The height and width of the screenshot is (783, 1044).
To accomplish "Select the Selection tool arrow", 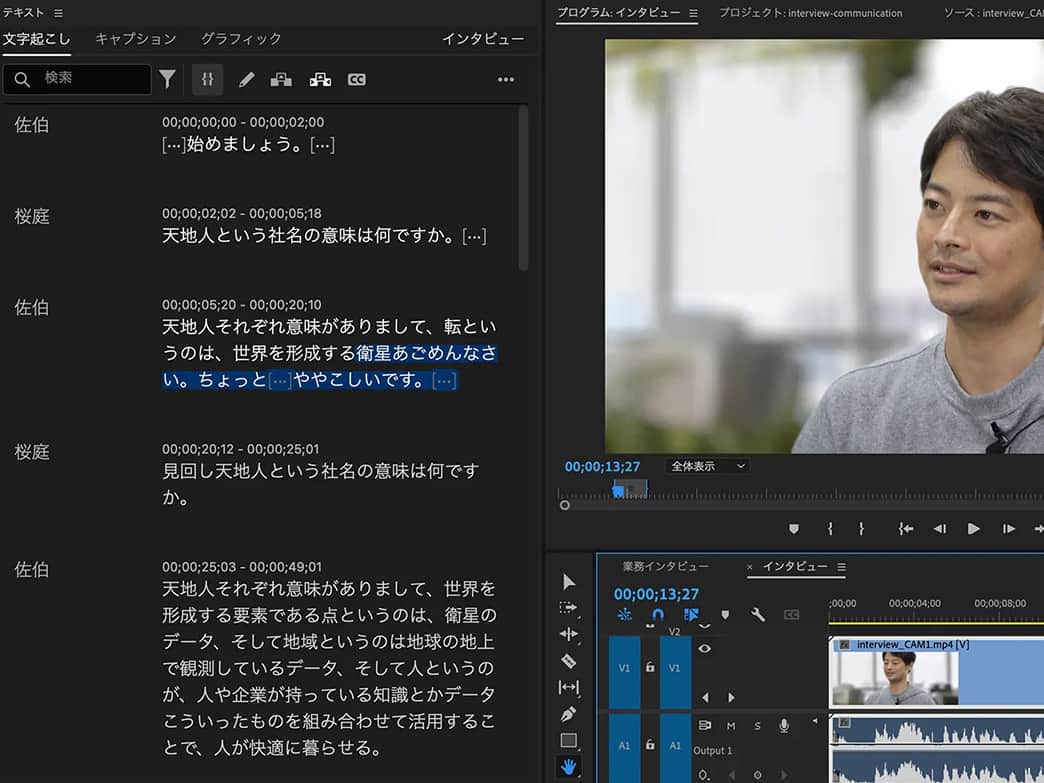I will point(569,581).
